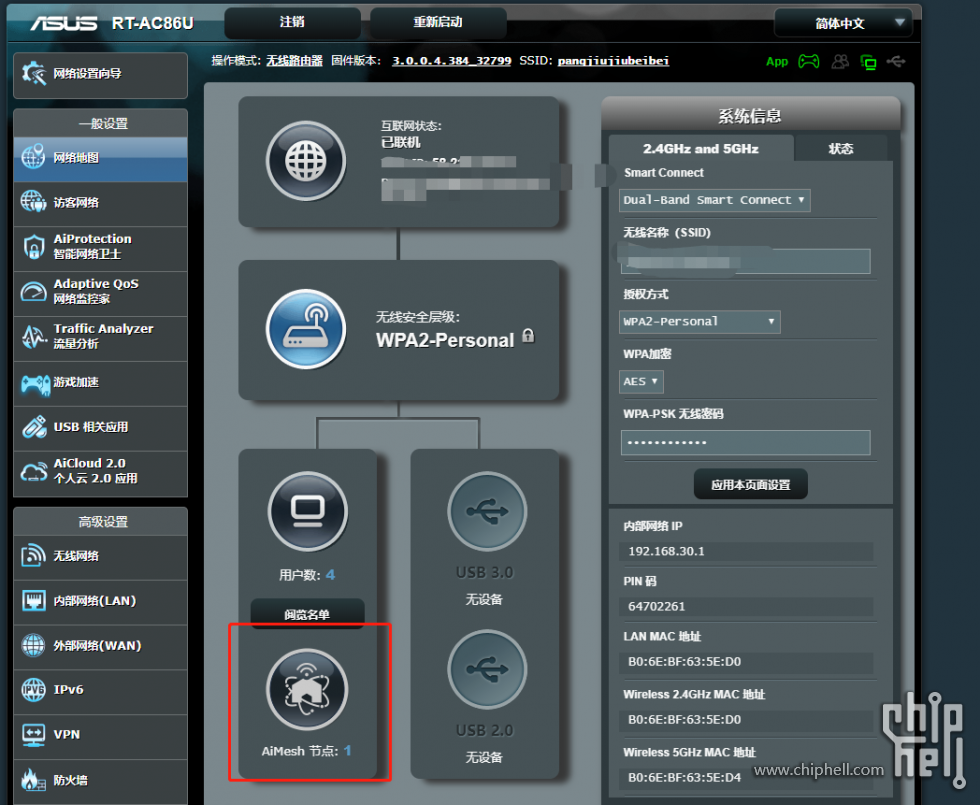Click the AiMesh node icon
Image resolution: width=980 pixels, height=805 pixels.
[x=307, y=689]
